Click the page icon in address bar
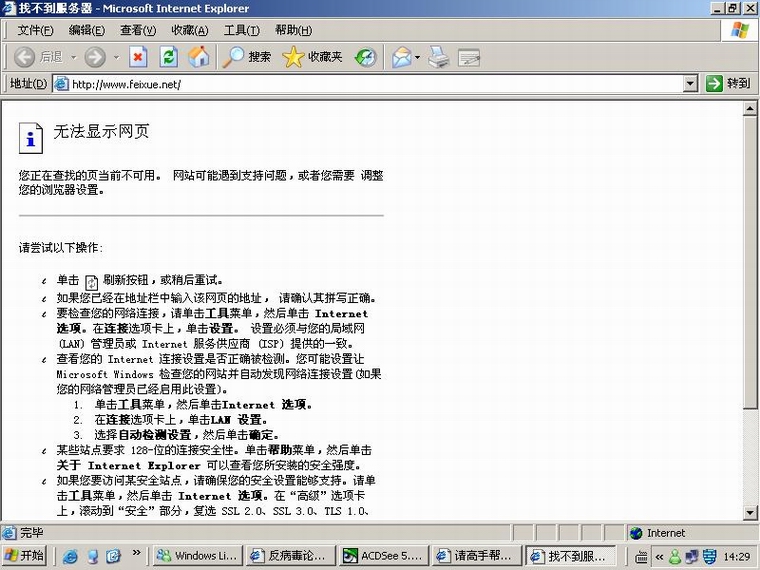 tap(61, 84)
